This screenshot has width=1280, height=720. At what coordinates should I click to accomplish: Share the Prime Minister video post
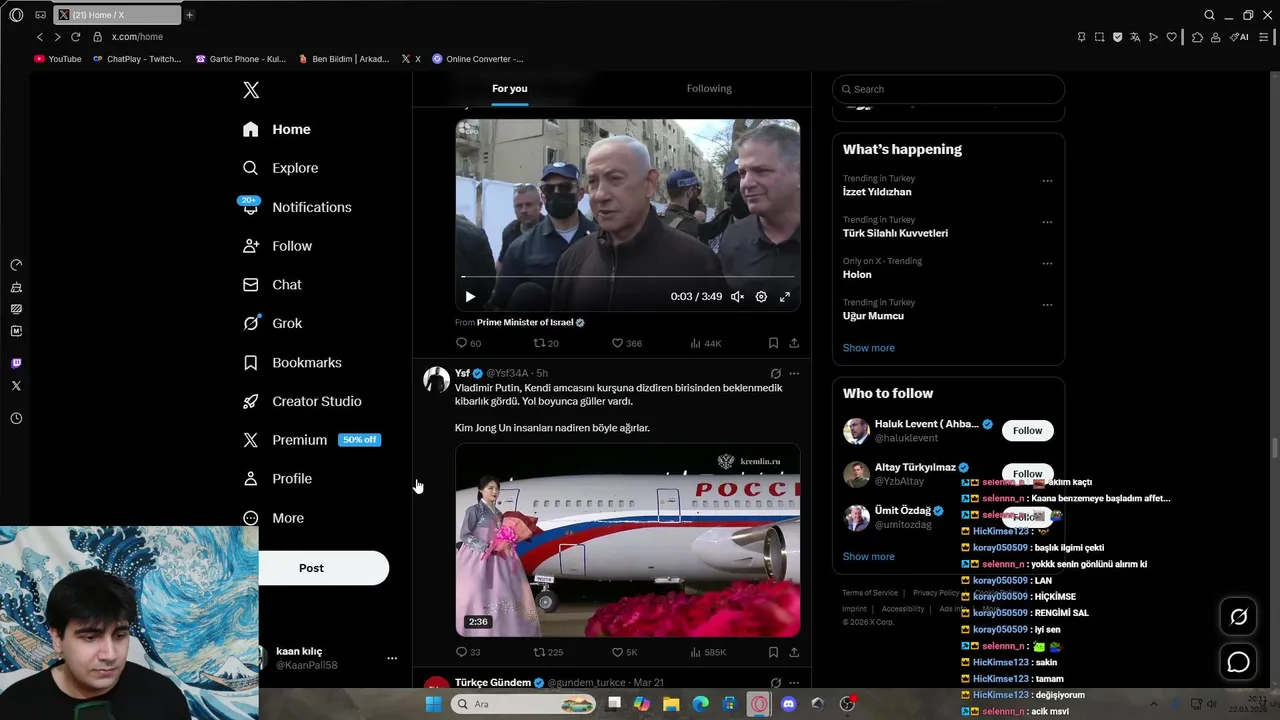coord(794,343)
